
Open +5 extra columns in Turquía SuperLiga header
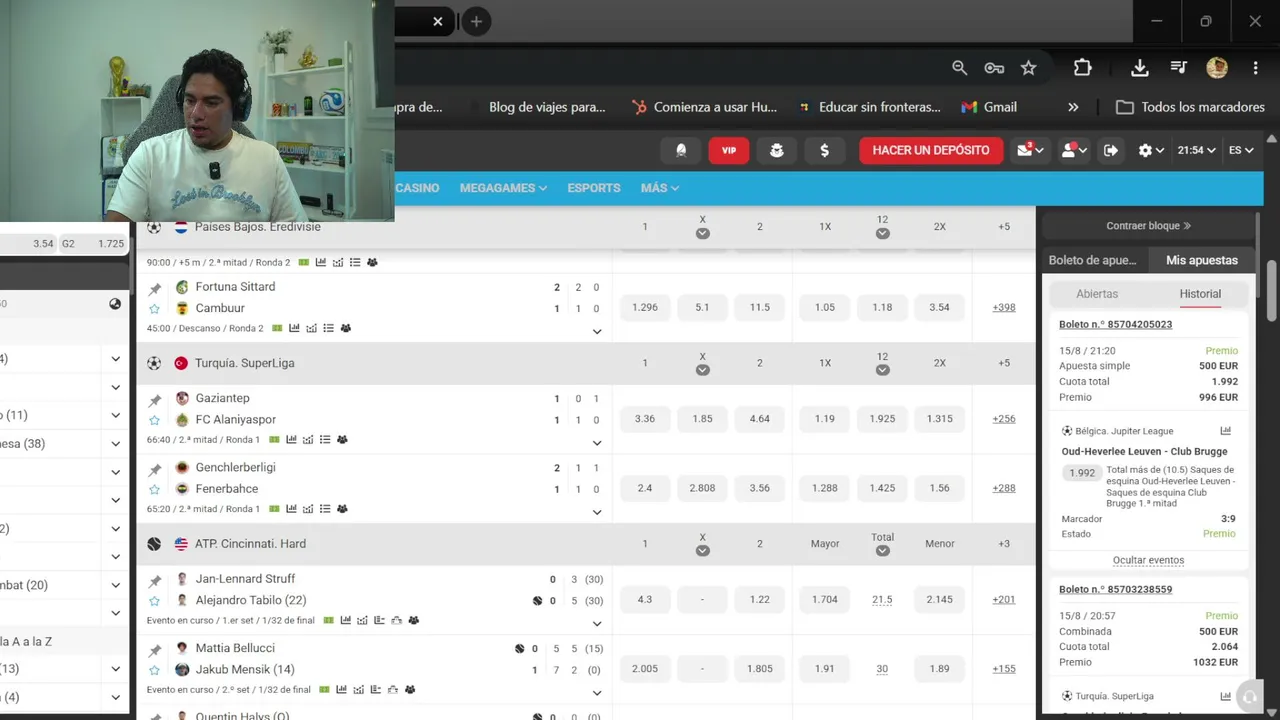coord(1004,363)
